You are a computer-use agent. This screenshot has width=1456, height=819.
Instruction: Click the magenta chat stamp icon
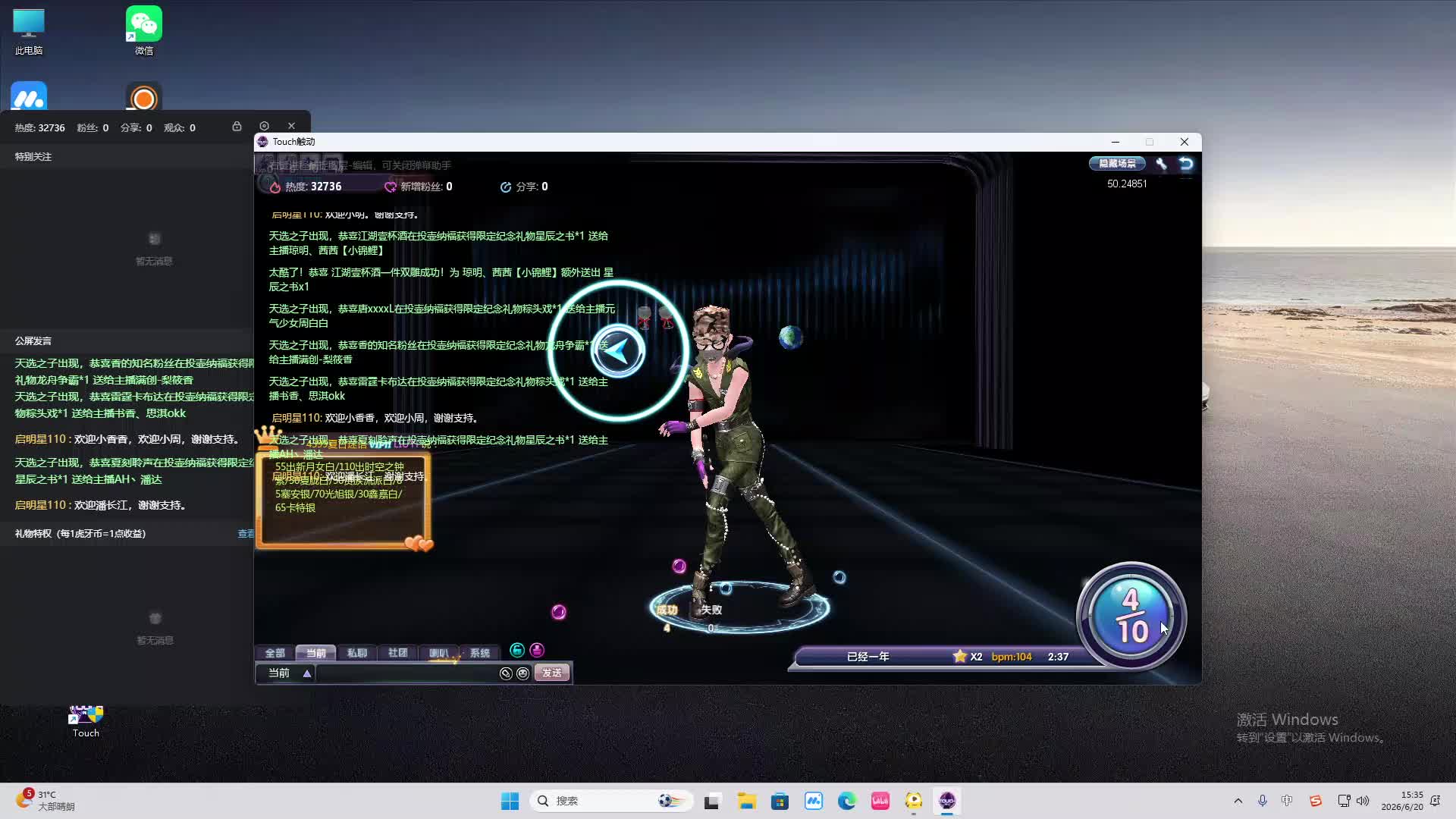[537, 650]
